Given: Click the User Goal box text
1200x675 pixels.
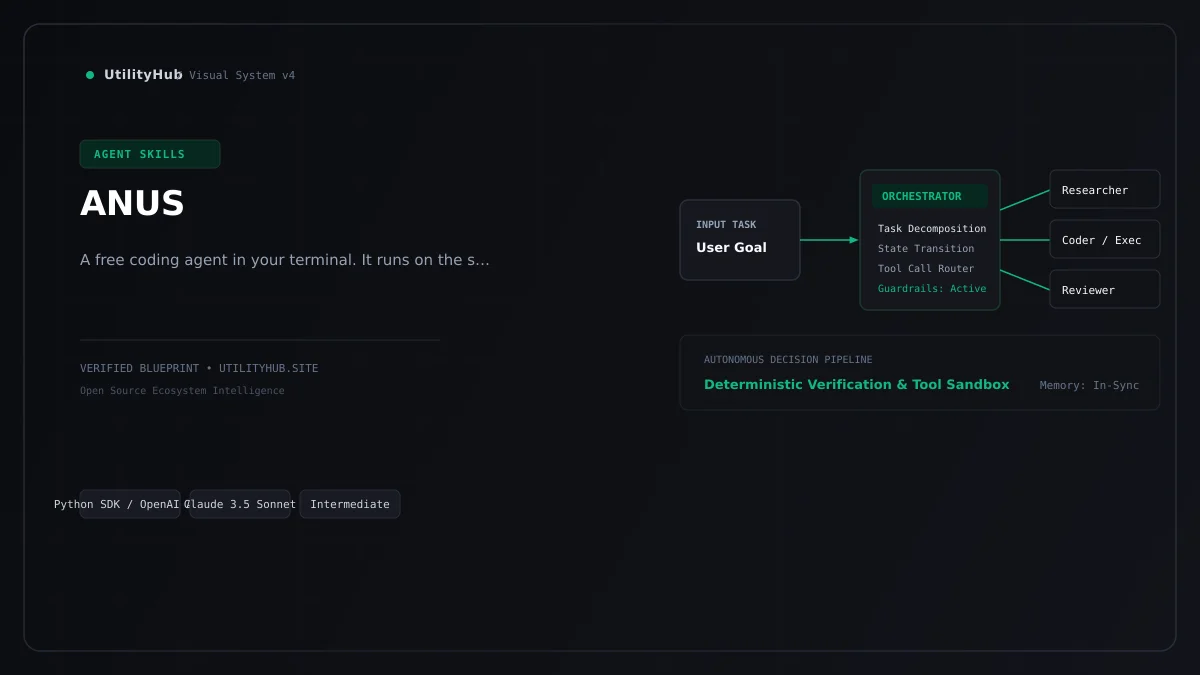Looking at the screenshot, I should [x=731, y=247].
